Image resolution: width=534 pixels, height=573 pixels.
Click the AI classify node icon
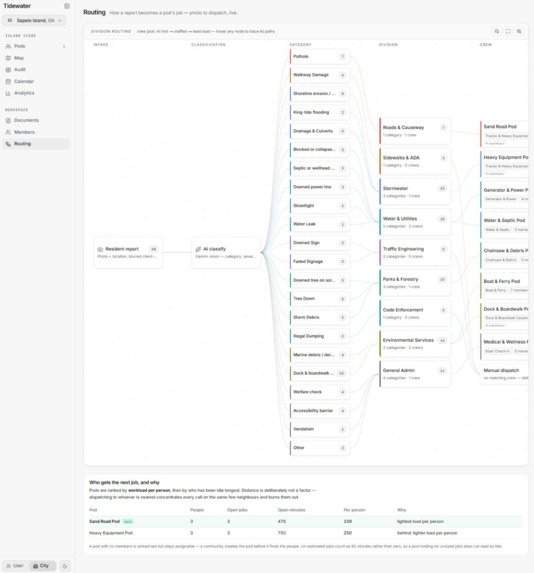pyautogui.click(x=198, y=249)
